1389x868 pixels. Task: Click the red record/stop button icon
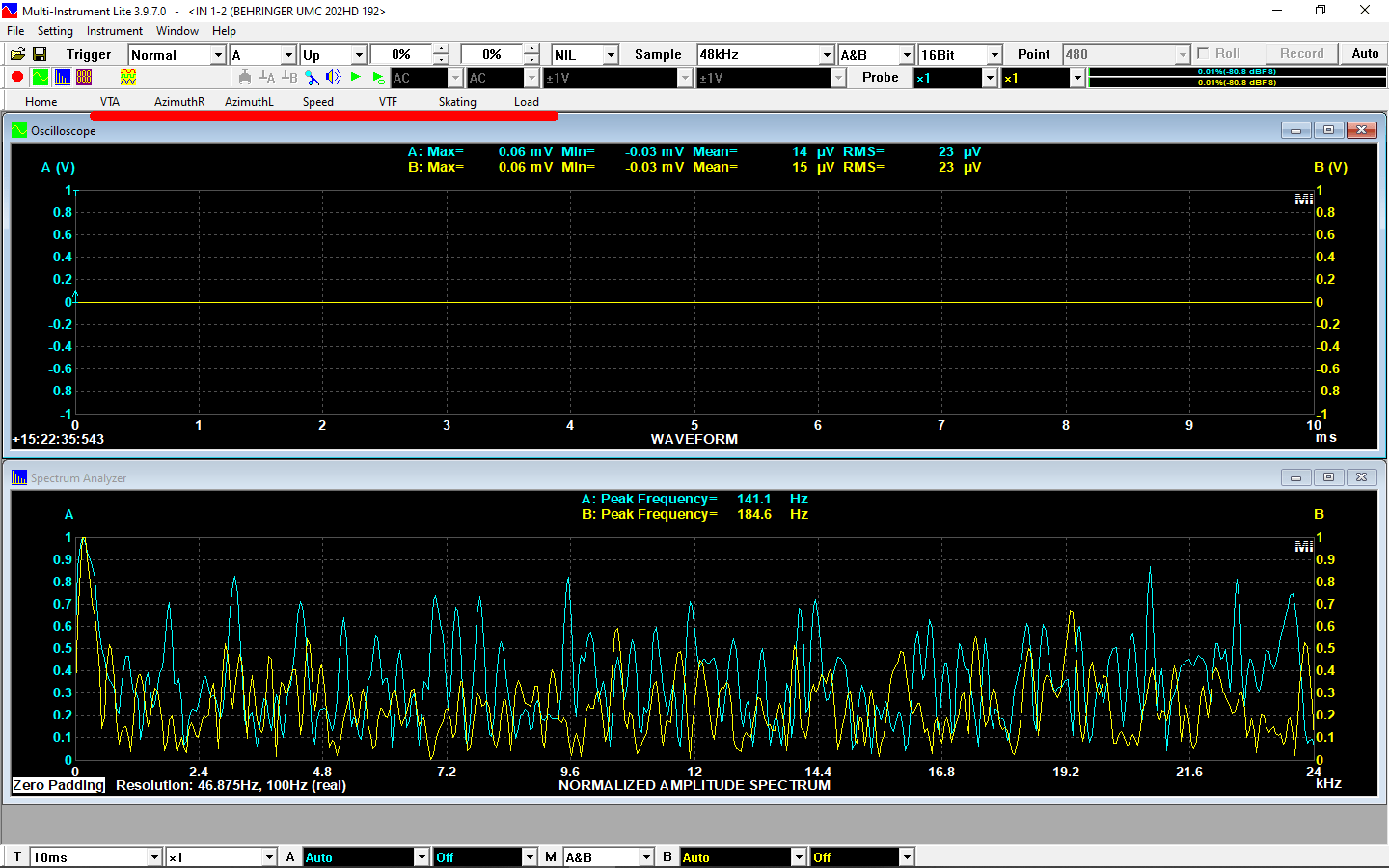17,77
